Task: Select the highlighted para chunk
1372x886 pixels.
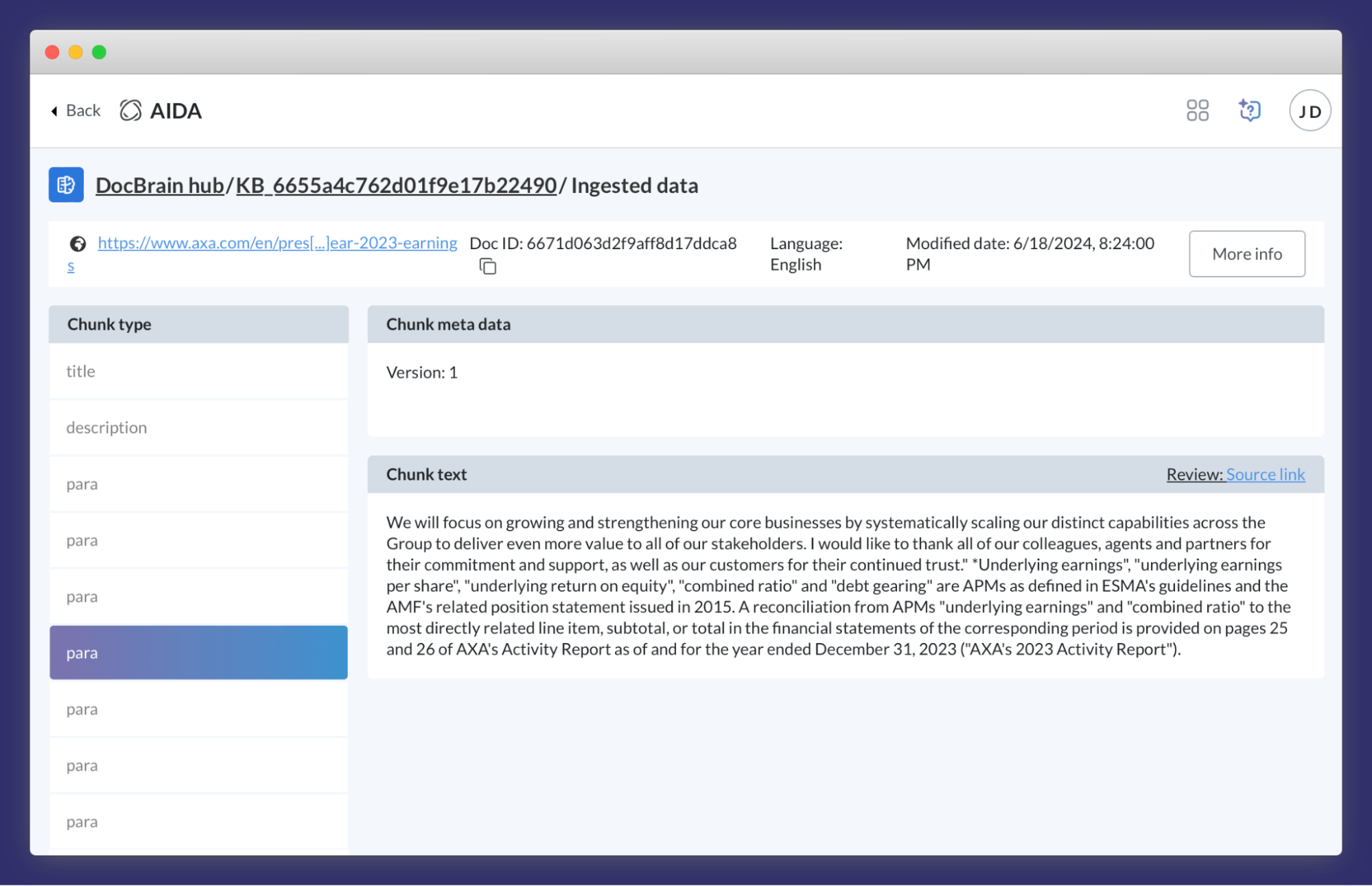Action: [198, 653]
